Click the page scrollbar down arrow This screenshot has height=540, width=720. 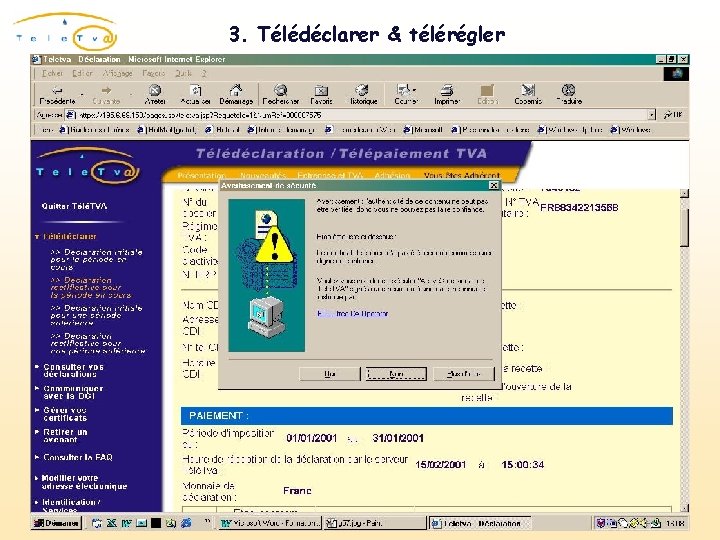point(684,508)
